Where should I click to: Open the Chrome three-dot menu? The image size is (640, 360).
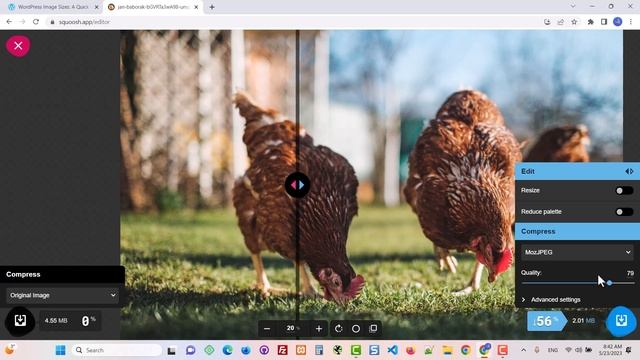[x=631, y=22]
